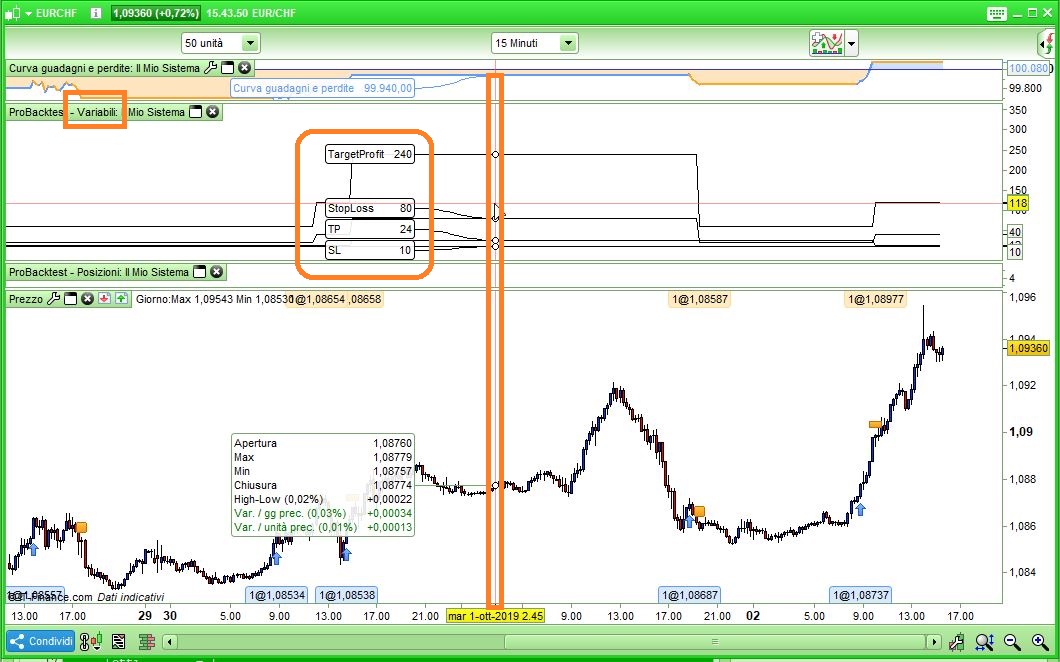Click the zoom out magnifier icon
Image resolution: width=1060 pixels, height=662 pixels.
pos(1012,641)
